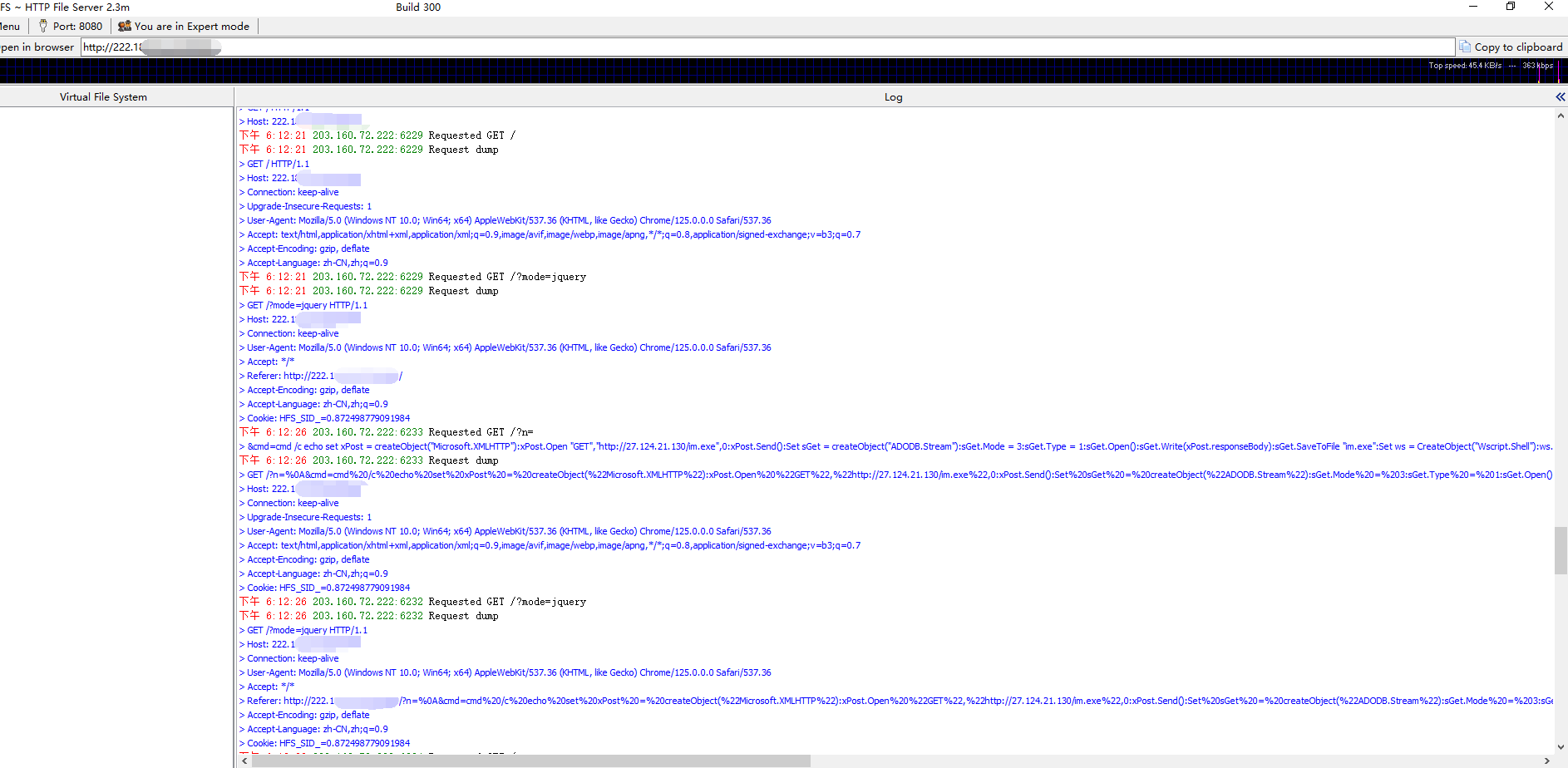Select the 'GET /?n=%0A&cmd=cmd' request line
Image resolution: width=1568 pixels, height=768 pixels.
[x=895, y=475]
